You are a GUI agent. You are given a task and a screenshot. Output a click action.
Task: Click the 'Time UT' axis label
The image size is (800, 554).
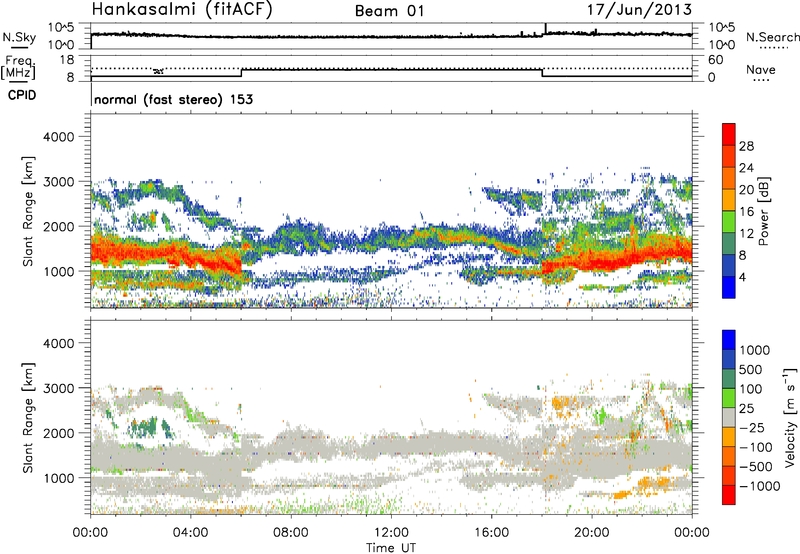click(391, 547)
